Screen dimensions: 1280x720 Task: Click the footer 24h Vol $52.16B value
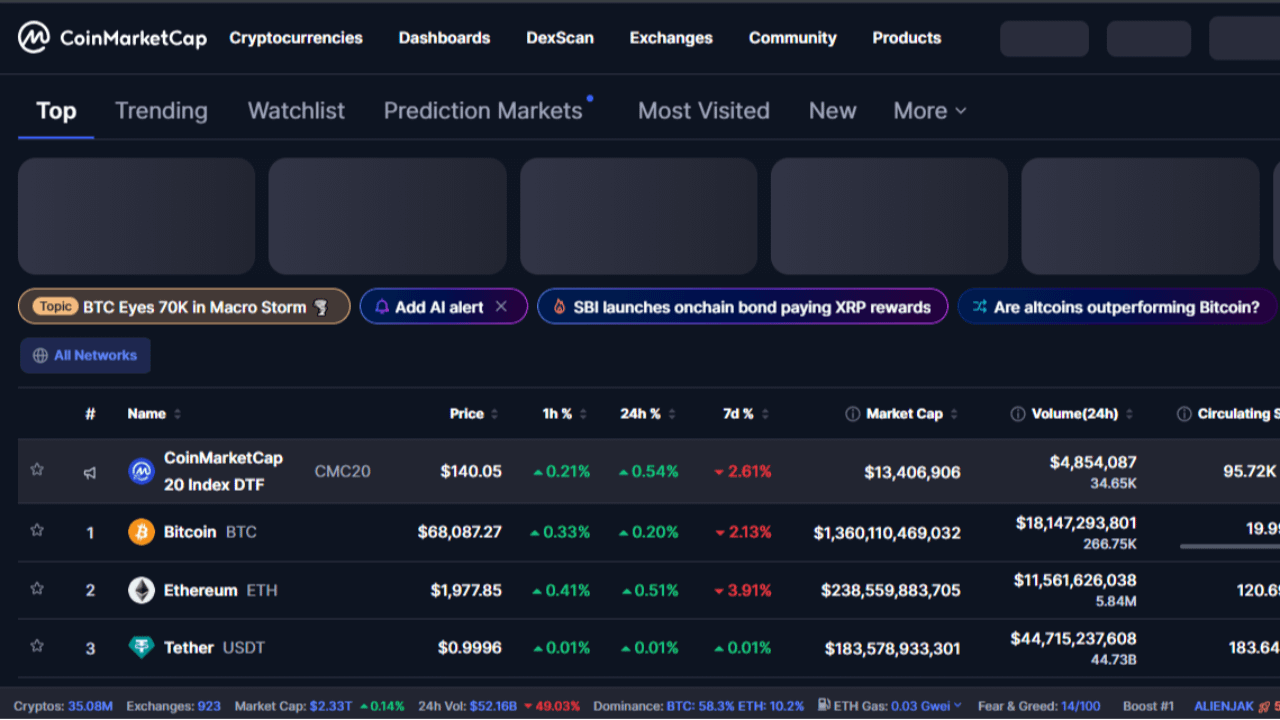tap(493, 706)
